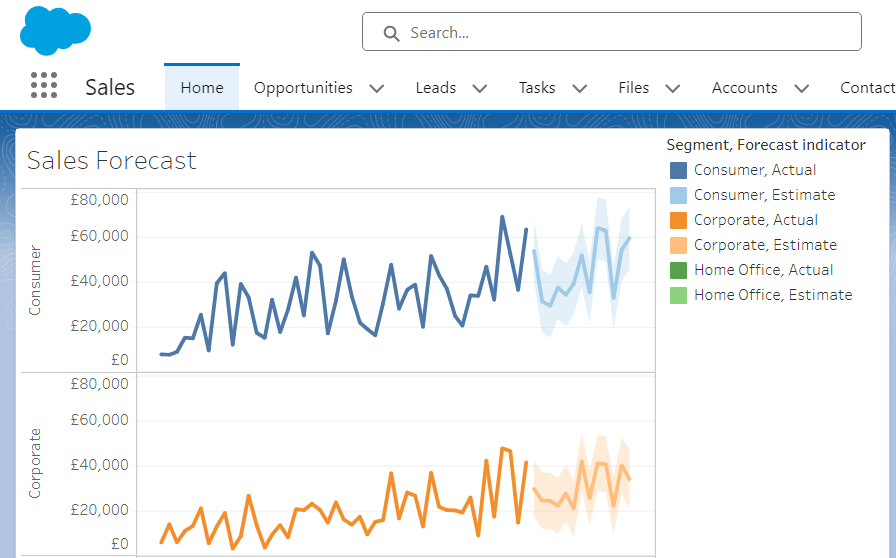The width and height of the screenshot is (896, 558).
Task: Highlight Corporate, Actual legend swatch
Action: pos(678,220)
